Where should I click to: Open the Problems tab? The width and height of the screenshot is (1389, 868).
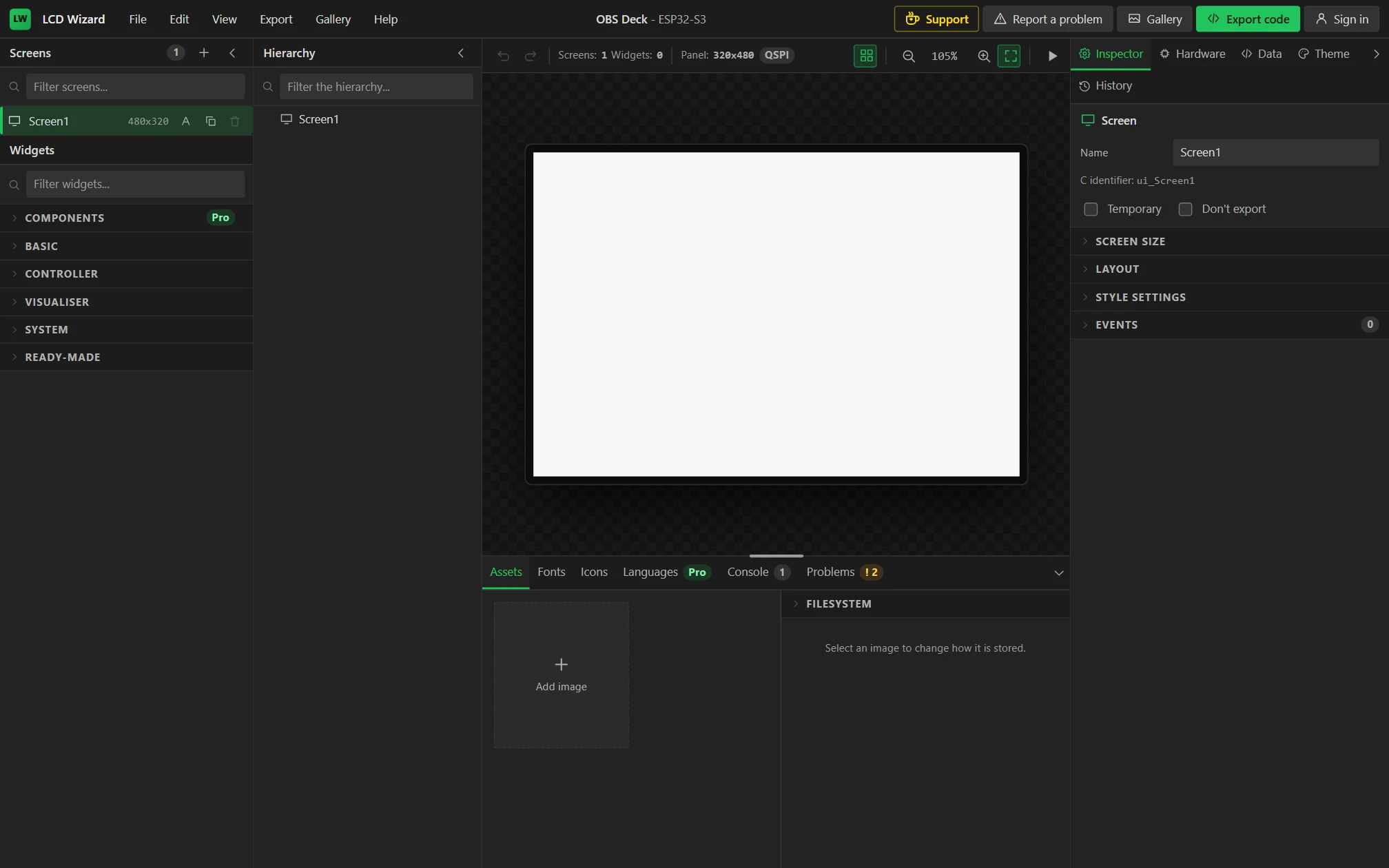(x=844, y=572)
